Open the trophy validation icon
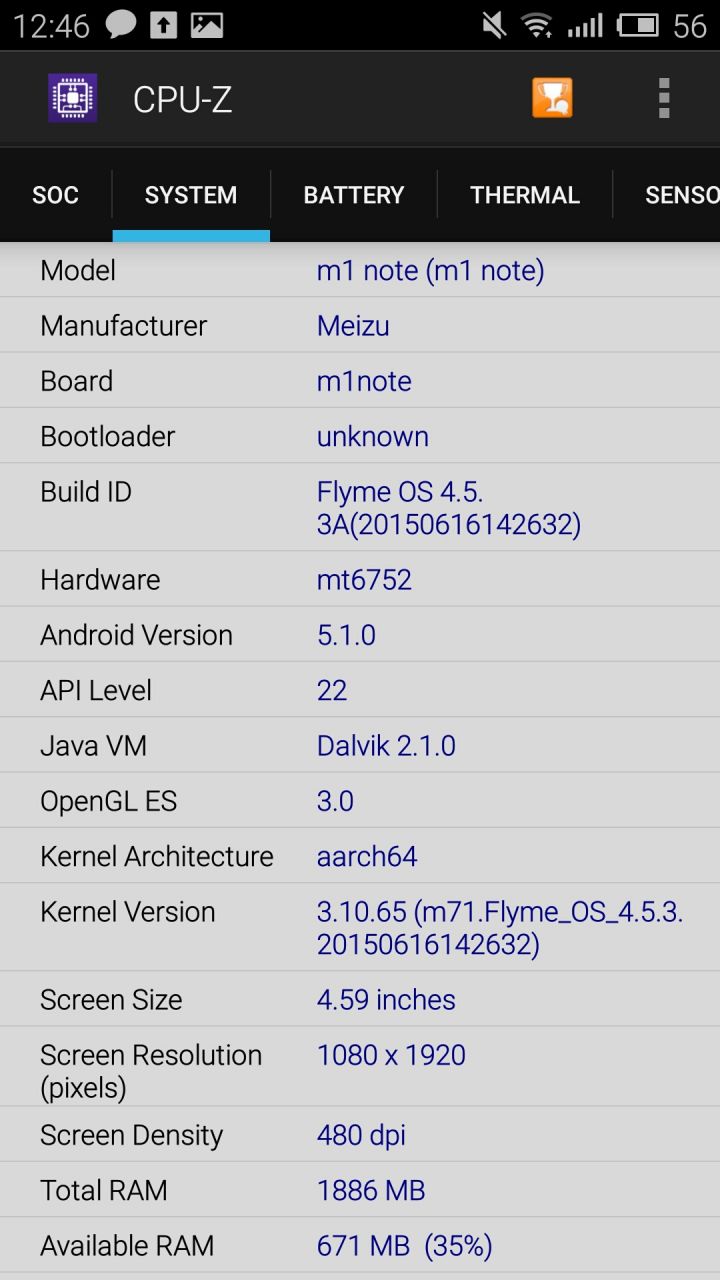 coord(552,98)
